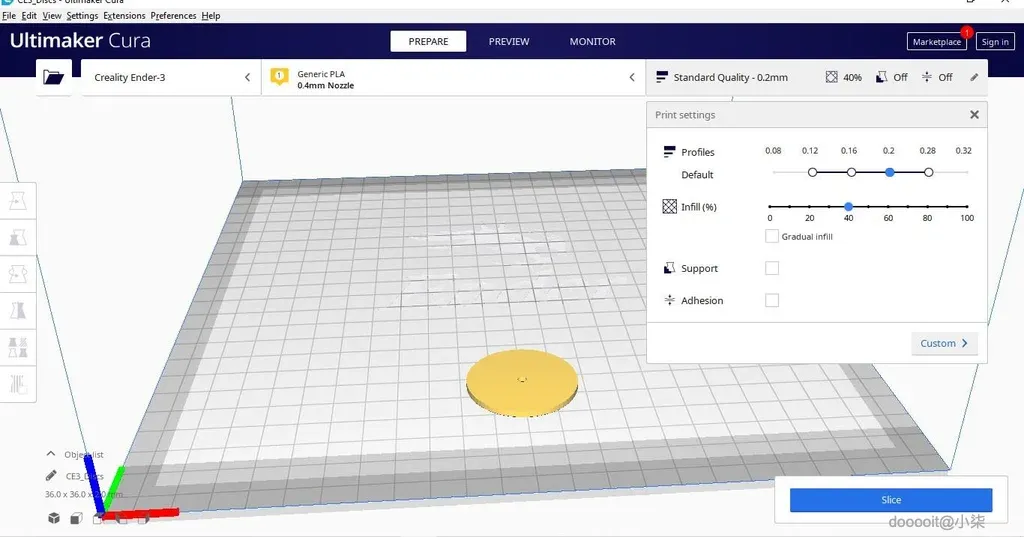Screen dimensions: 1024x537
Task: Collapse the Object list panel
Action: 51,454
